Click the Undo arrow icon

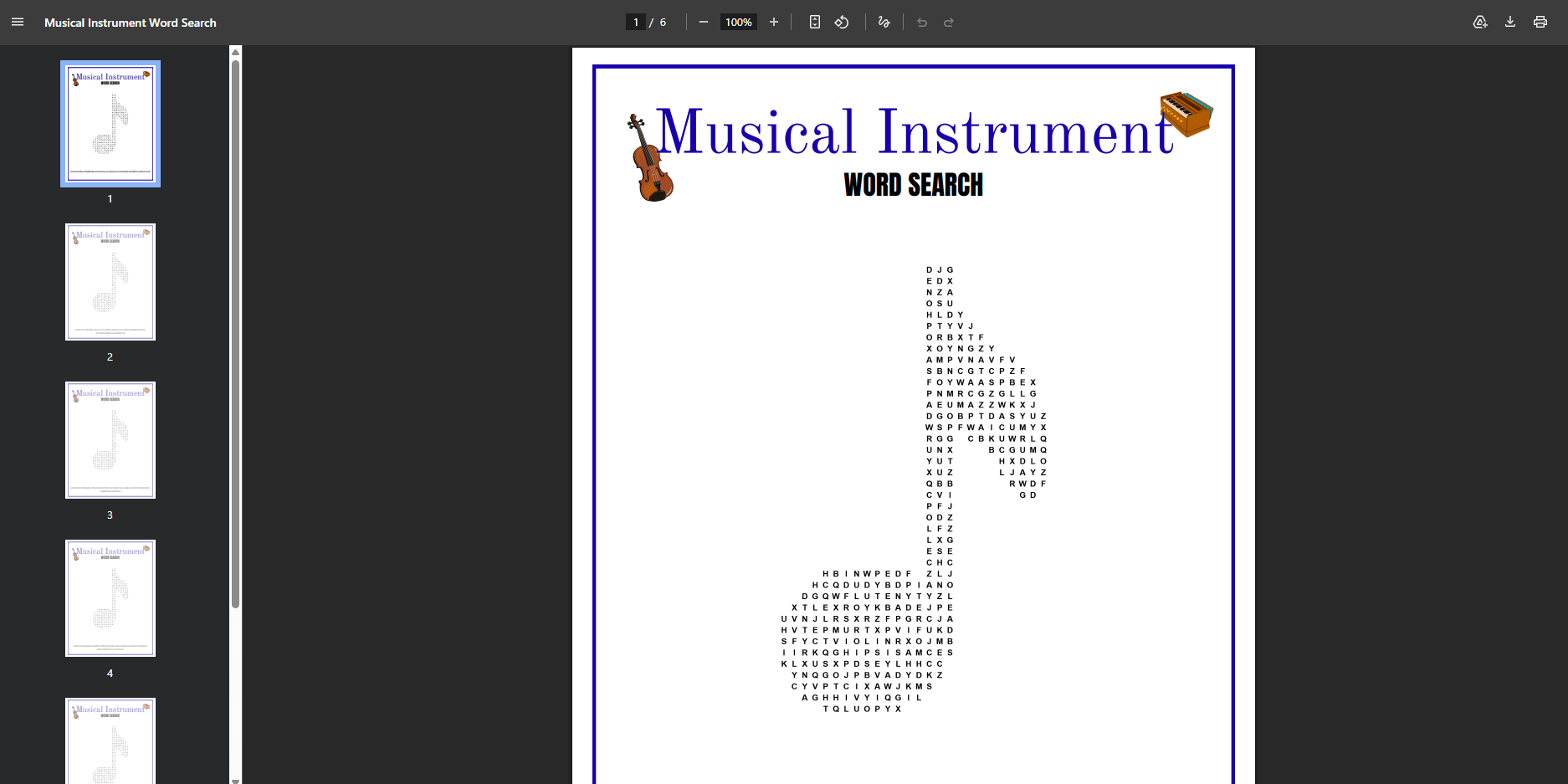tap(921, 22)
